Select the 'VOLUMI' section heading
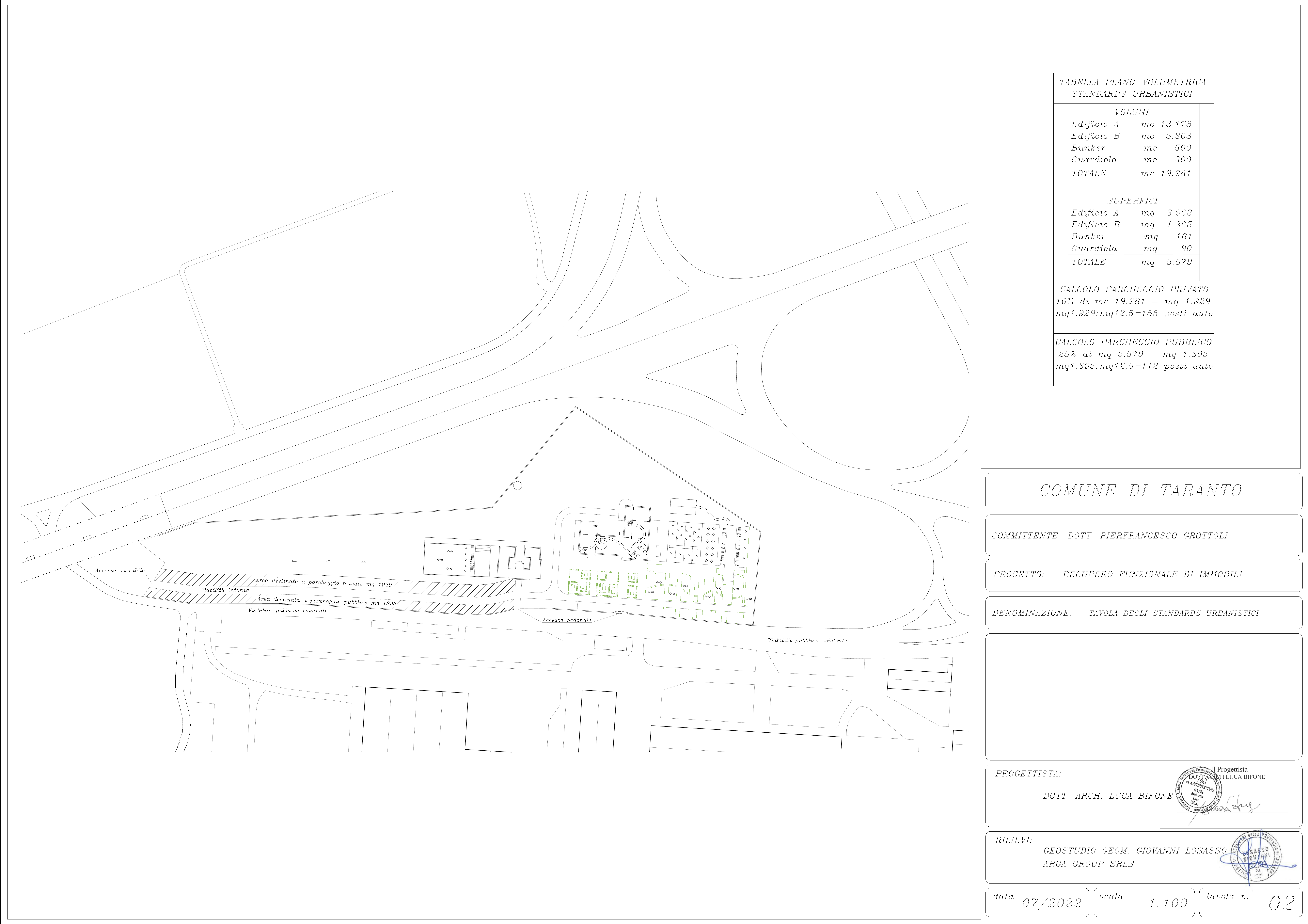The width and height of the screenshot is (1308, 924). (x=1132, y=113)
